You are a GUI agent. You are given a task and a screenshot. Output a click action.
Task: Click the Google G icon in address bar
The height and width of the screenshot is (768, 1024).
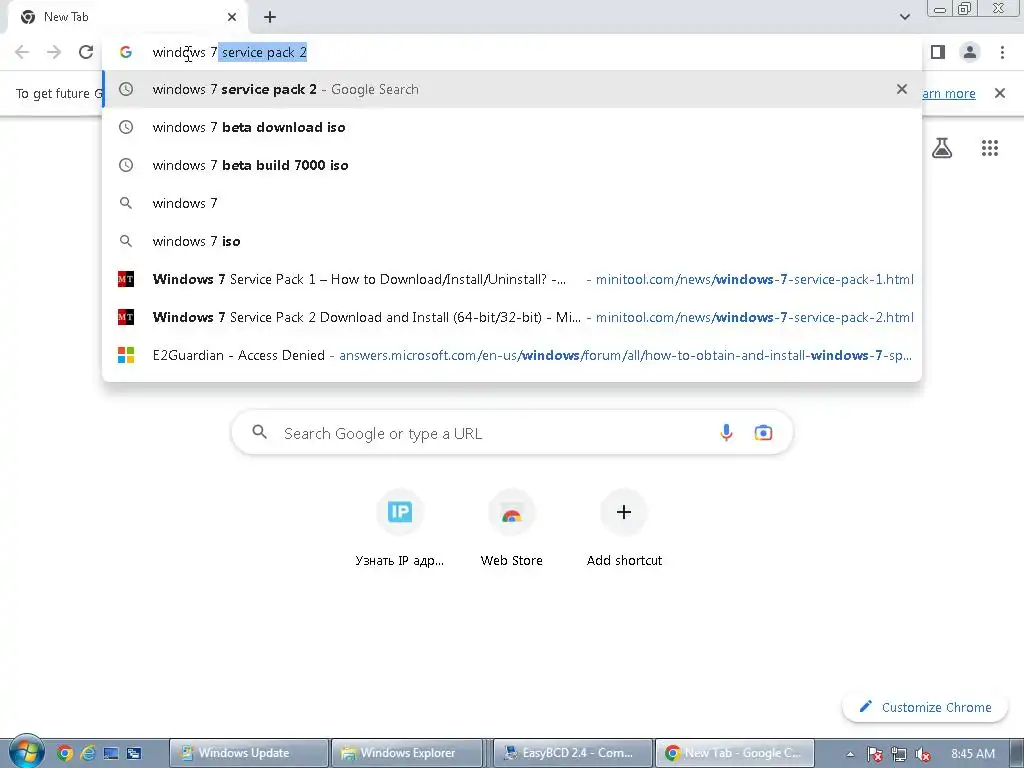coord(126,52)
